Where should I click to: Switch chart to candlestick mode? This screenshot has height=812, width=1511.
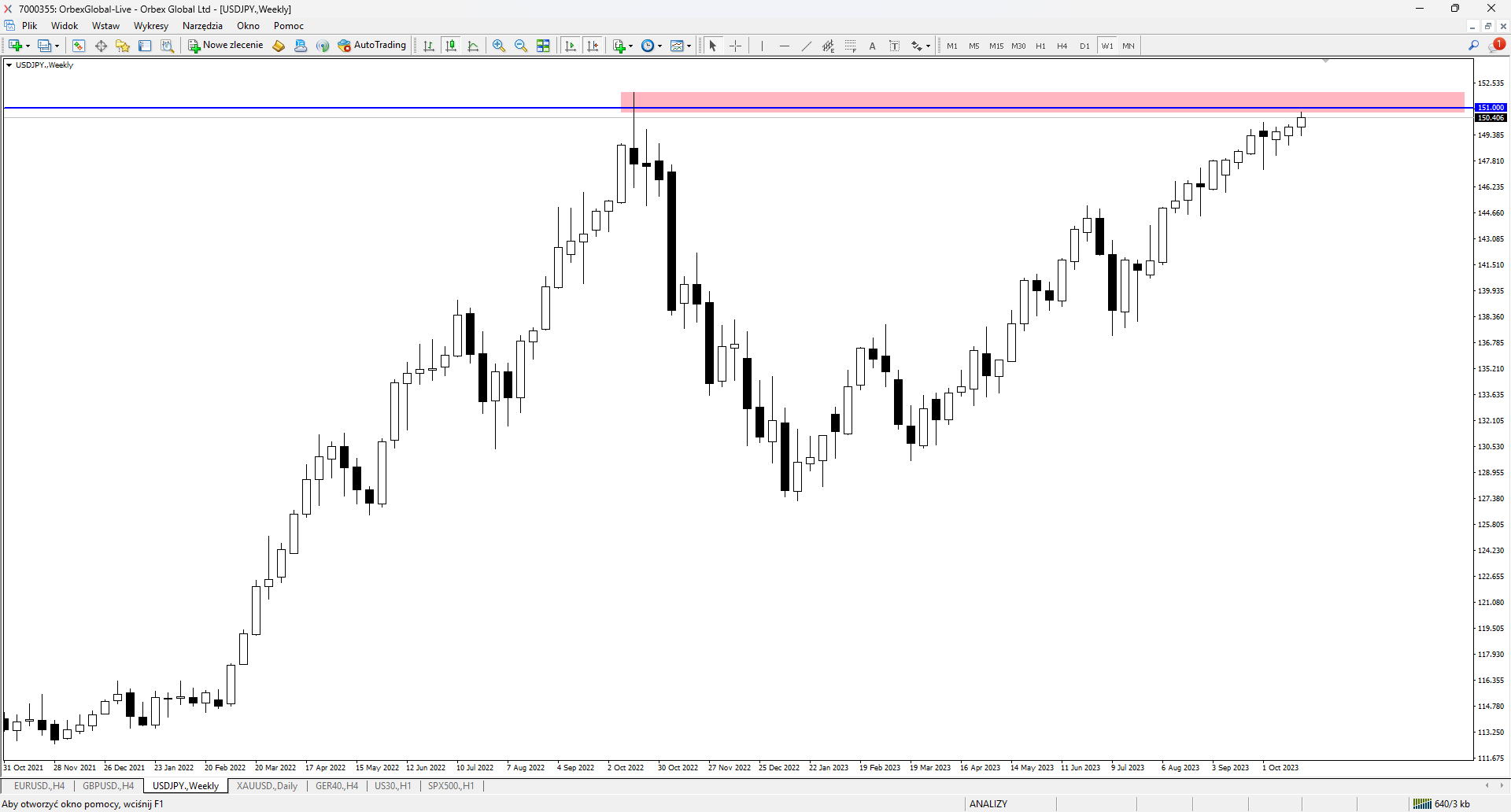point(451,46)
